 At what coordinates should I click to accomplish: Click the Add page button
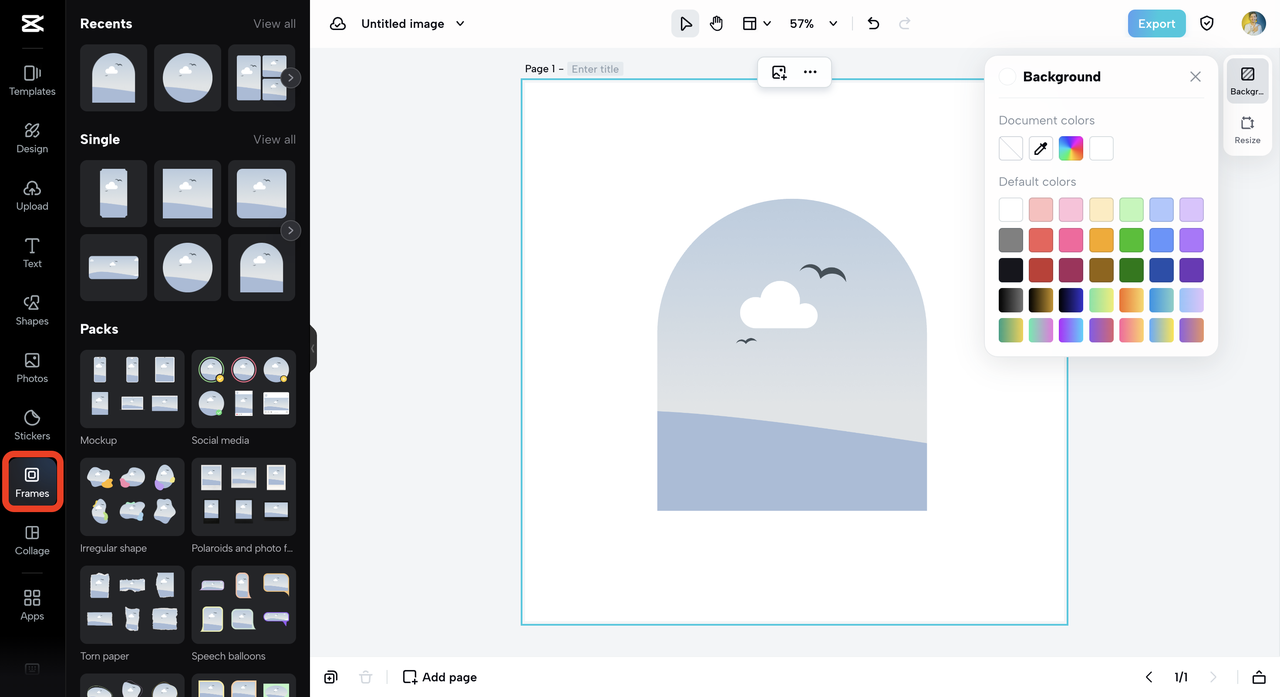click(440, 677)
